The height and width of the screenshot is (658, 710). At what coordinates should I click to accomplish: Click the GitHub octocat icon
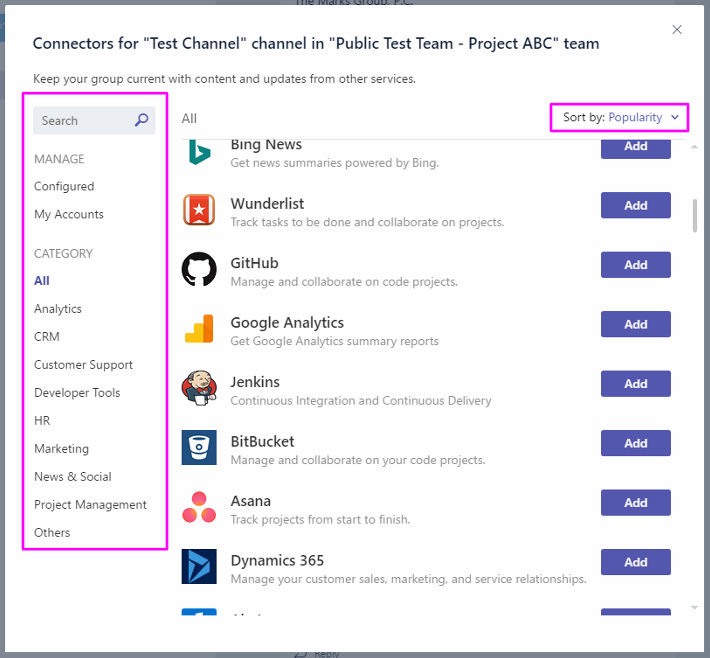199,269
